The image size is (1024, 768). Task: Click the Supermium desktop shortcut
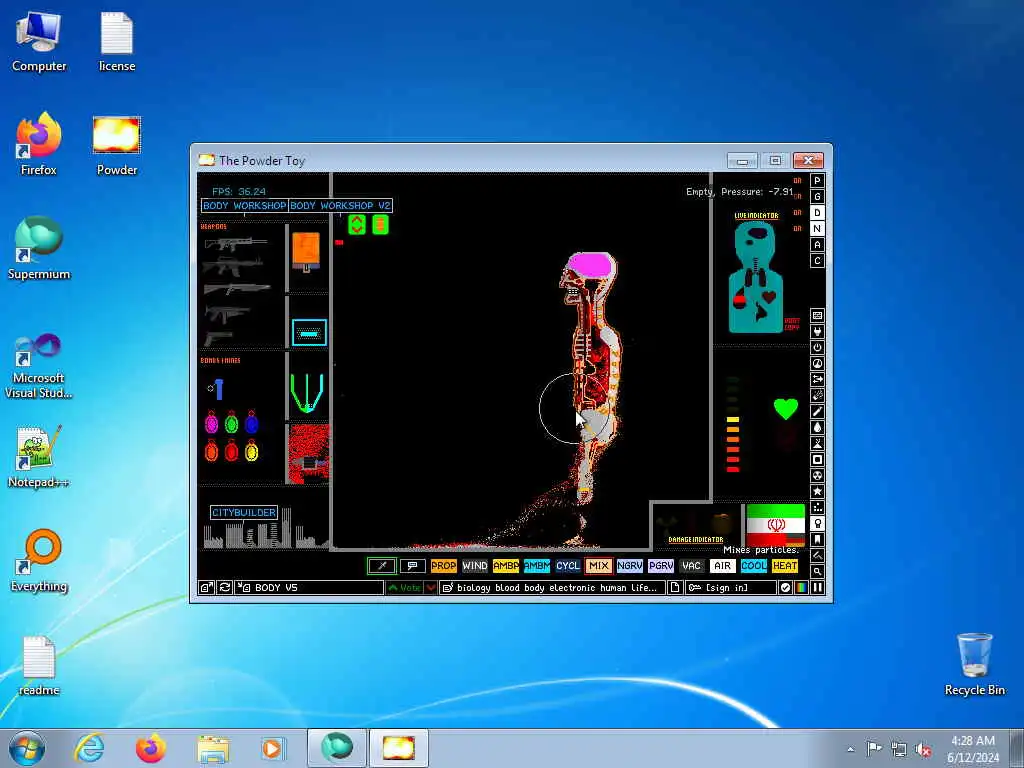pyautogui.click(x=39, y=249)
